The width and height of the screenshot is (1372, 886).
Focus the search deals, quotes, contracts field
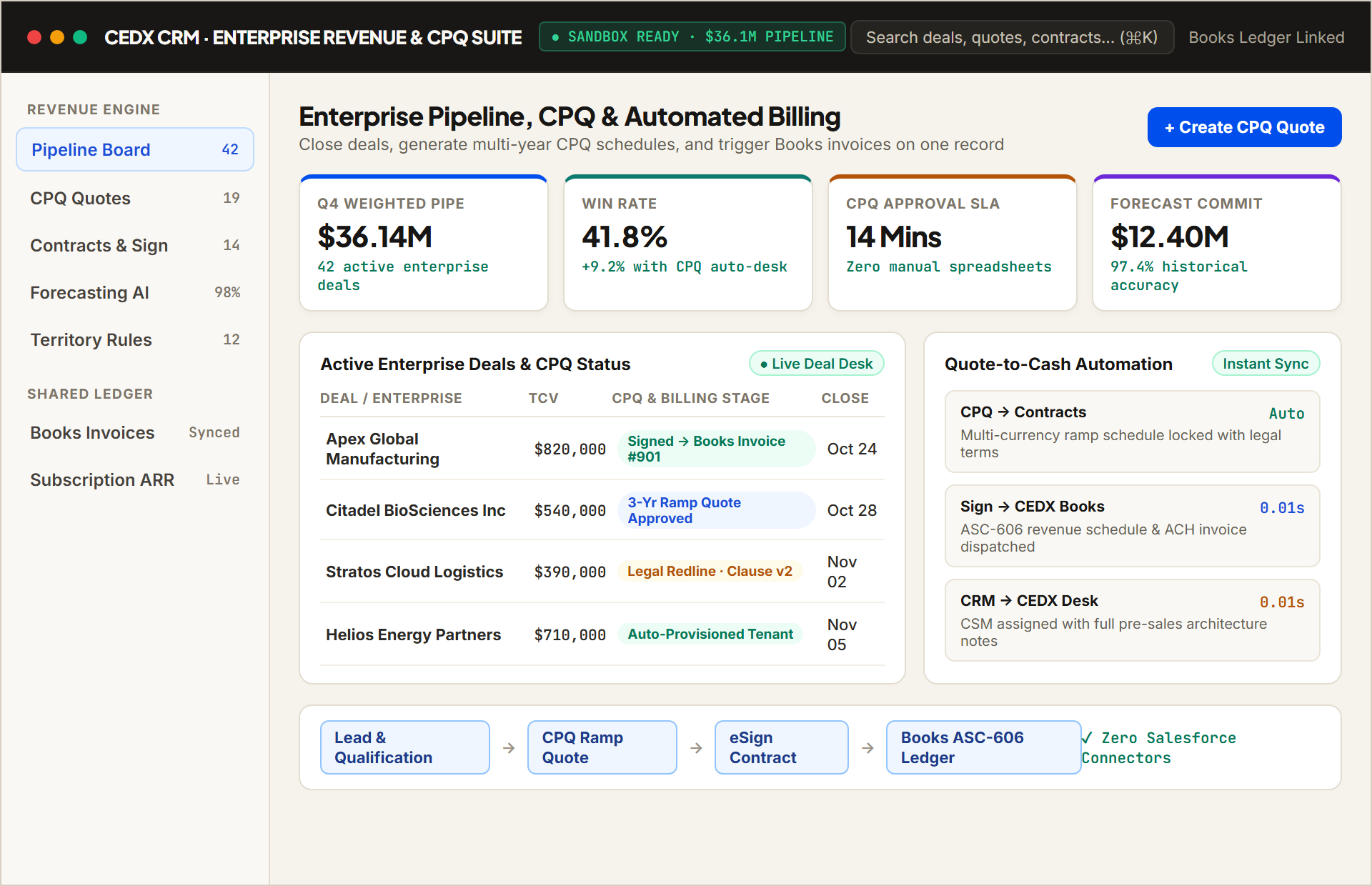(x=1012, y=37)
